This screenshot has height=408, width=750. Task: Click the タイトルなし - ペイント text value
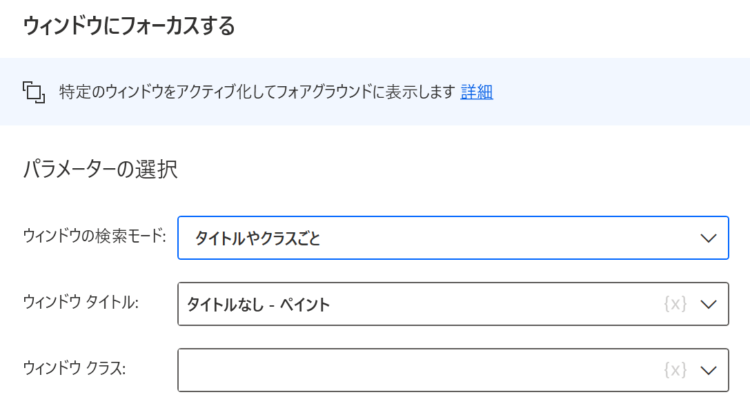click(x=258, y=304)
